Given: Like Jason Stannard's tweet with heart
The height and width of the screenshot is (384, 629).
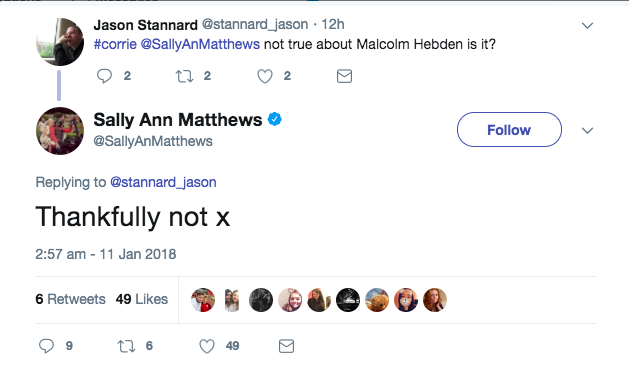Looking at the screenshot, I should [265, 76].
